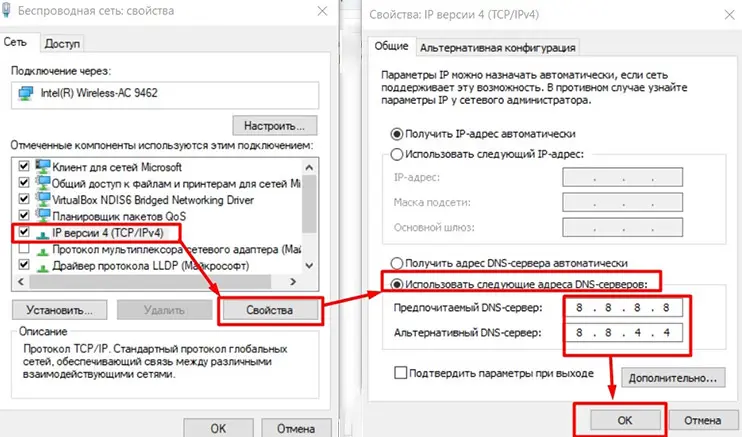This screenshot has width=742, height=437.
Task: Click Отмена in IPv4 properties
Action: [703, 420]
